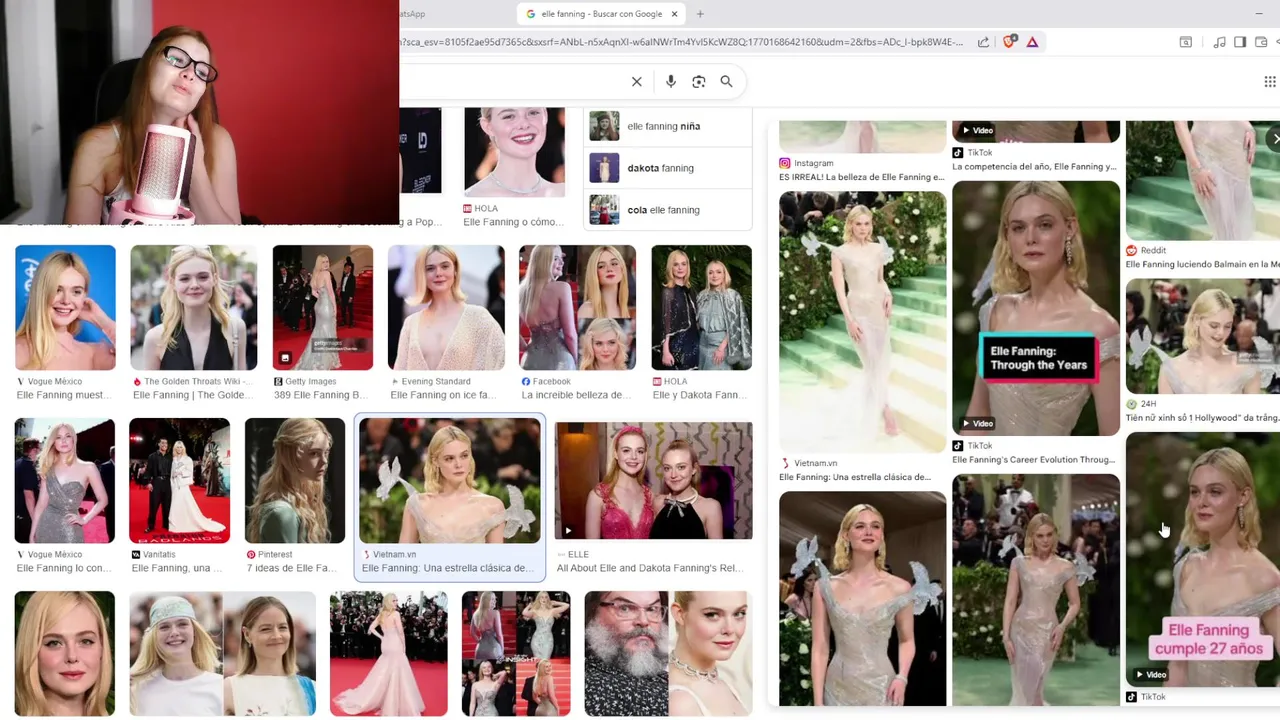Click the TikTok 'La competencia del año' caption
Viewport: 1280px width, 720px height.
pos(1034,167)
